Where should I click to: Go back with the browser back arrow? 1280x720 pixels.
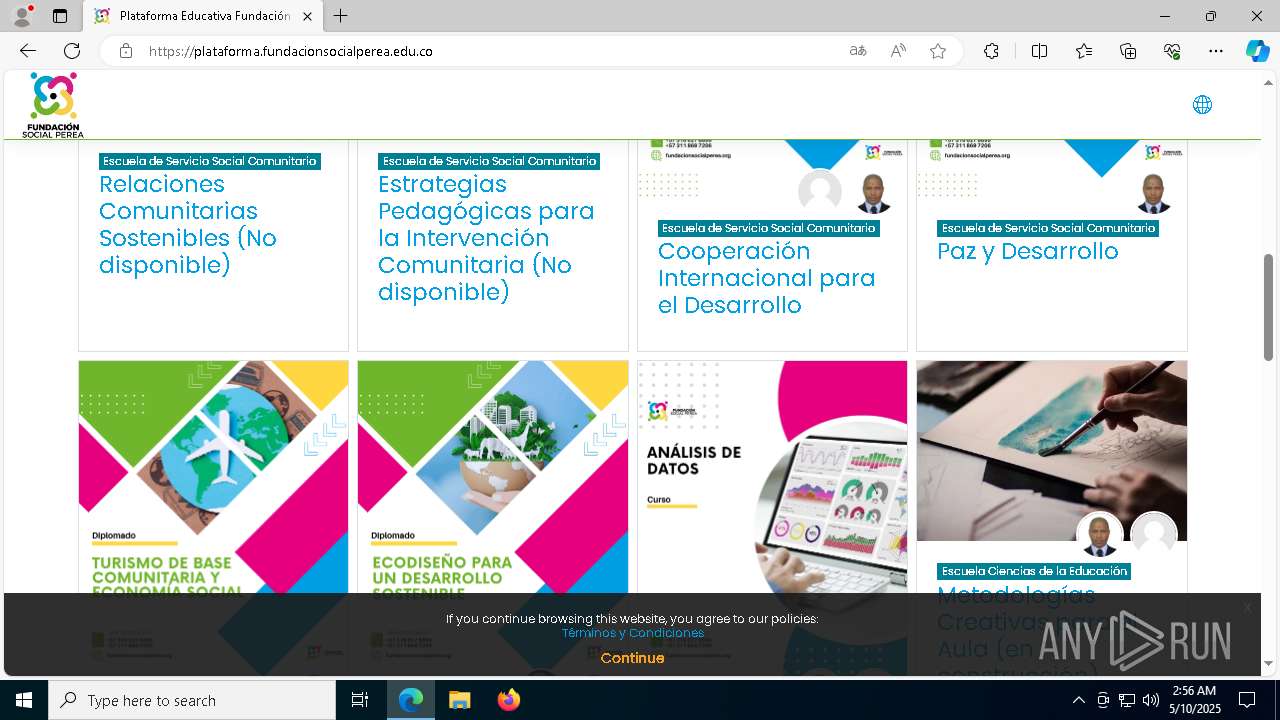pyautogui.click(x=28, y=51)
